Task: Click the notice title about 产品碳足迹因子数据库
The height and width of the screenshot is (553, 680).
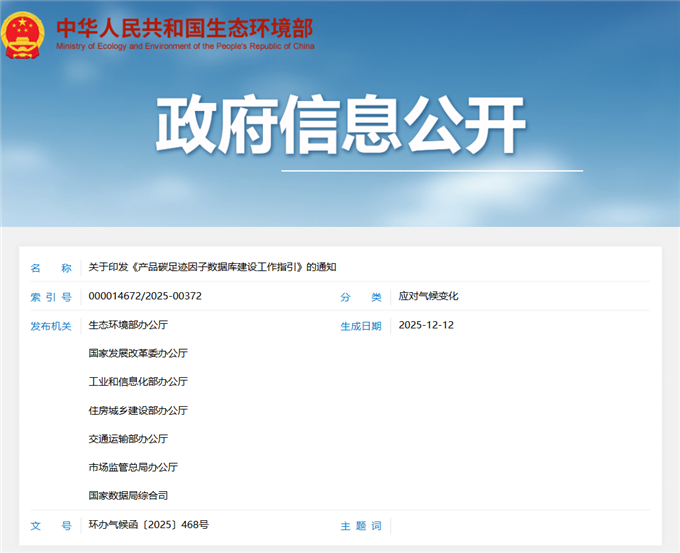Action: click(212, 267)
